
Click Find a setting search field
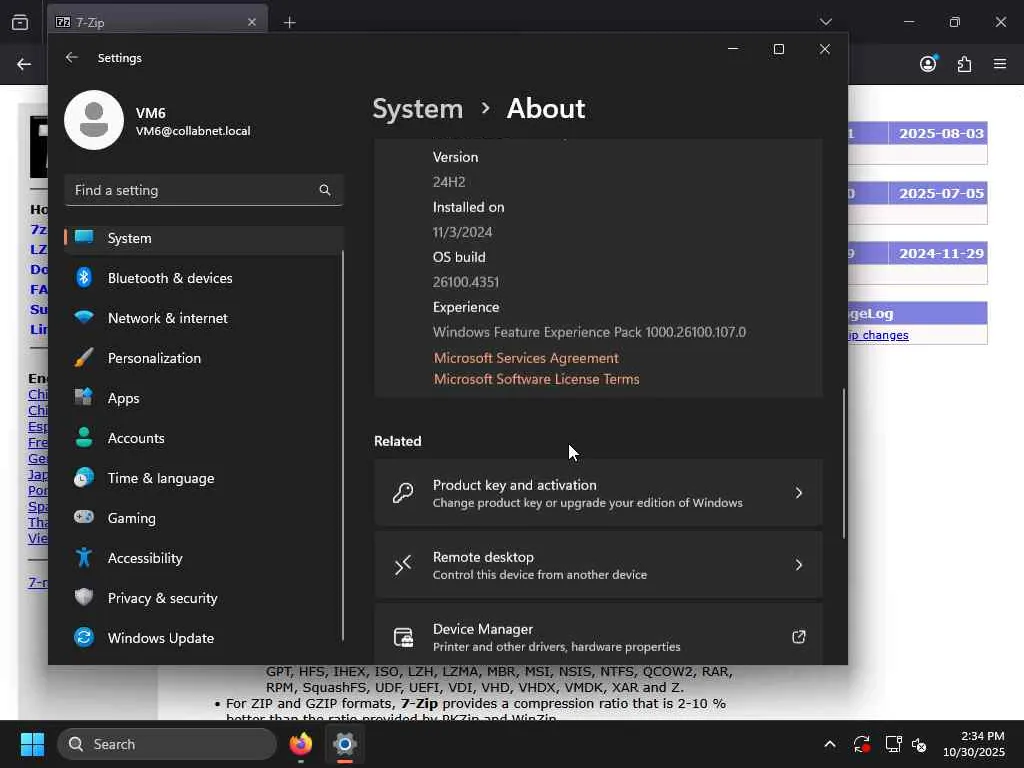tap(204, 190)
